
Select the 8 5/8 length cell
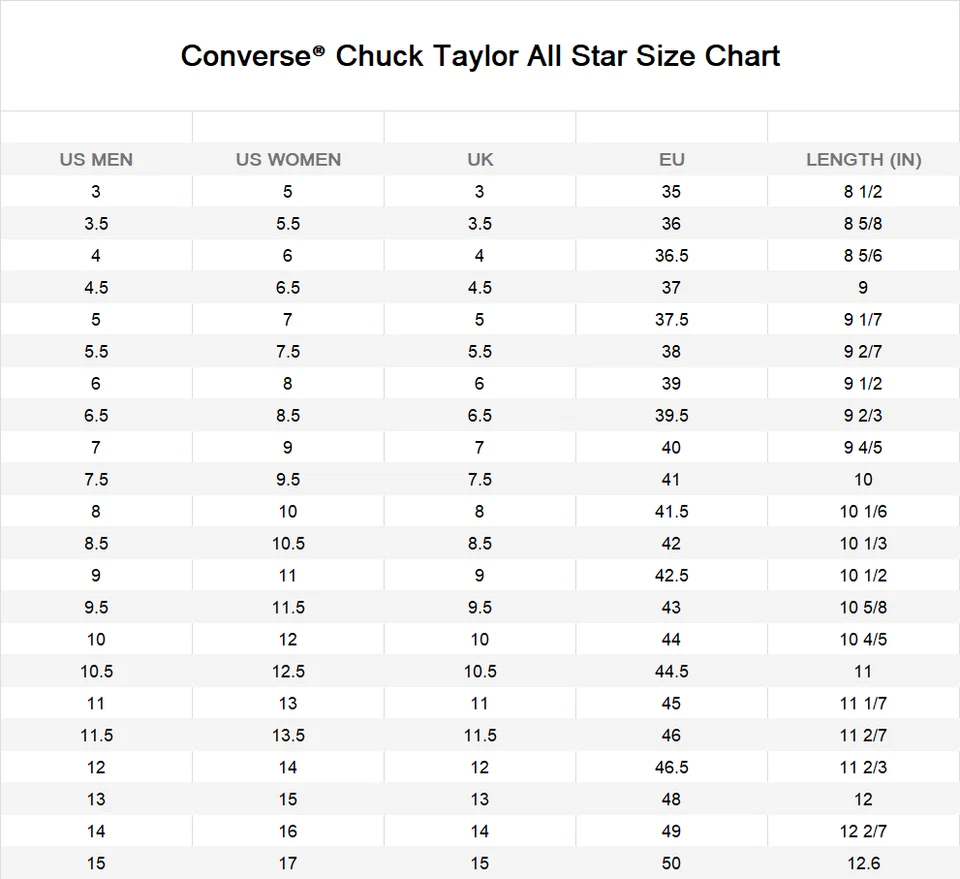[x=863, y=224]
